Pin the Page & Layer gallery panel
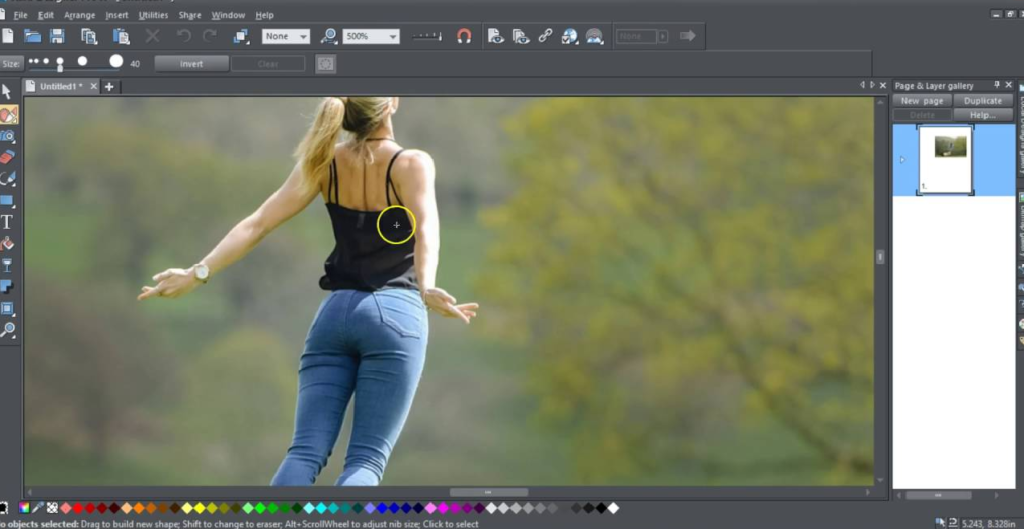The width and height of the screenshot is (1024, 529). (996, 86)
